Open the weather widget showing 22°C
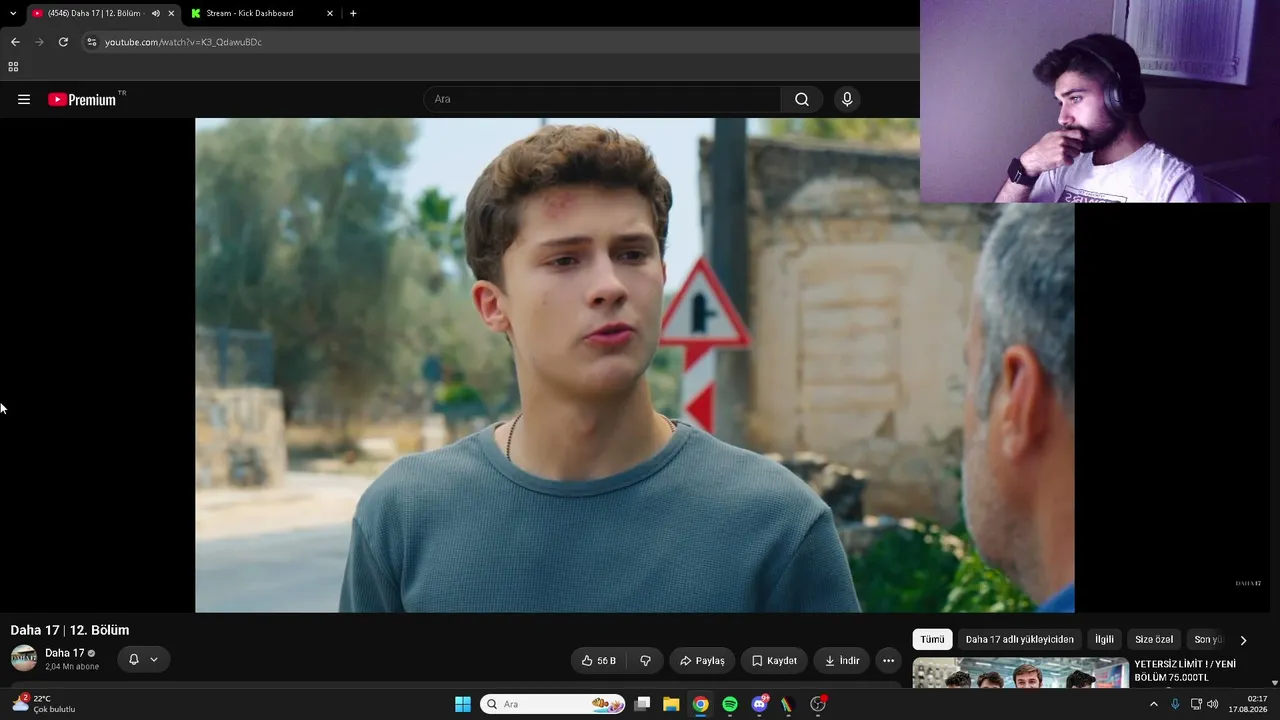Viewport: 1280px width, 720px height. (x=43, y=704)
